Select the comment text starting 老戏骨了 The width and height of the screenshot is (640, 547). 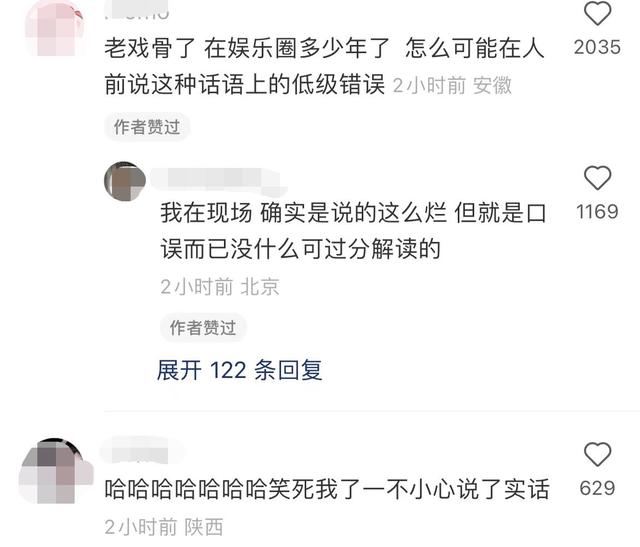point(324,66)
